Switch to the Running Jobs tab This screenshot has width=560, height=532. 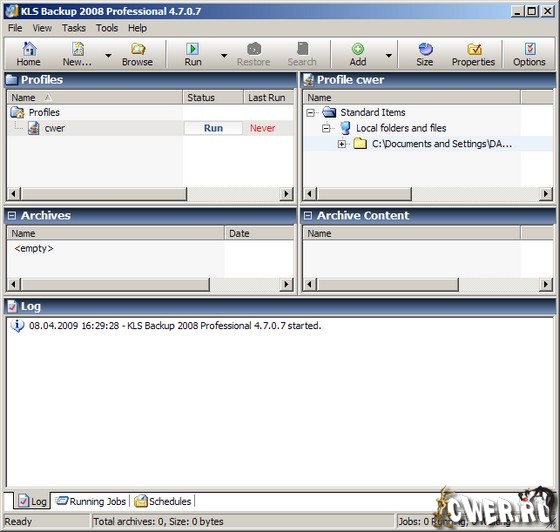click(x=91, y=501)
